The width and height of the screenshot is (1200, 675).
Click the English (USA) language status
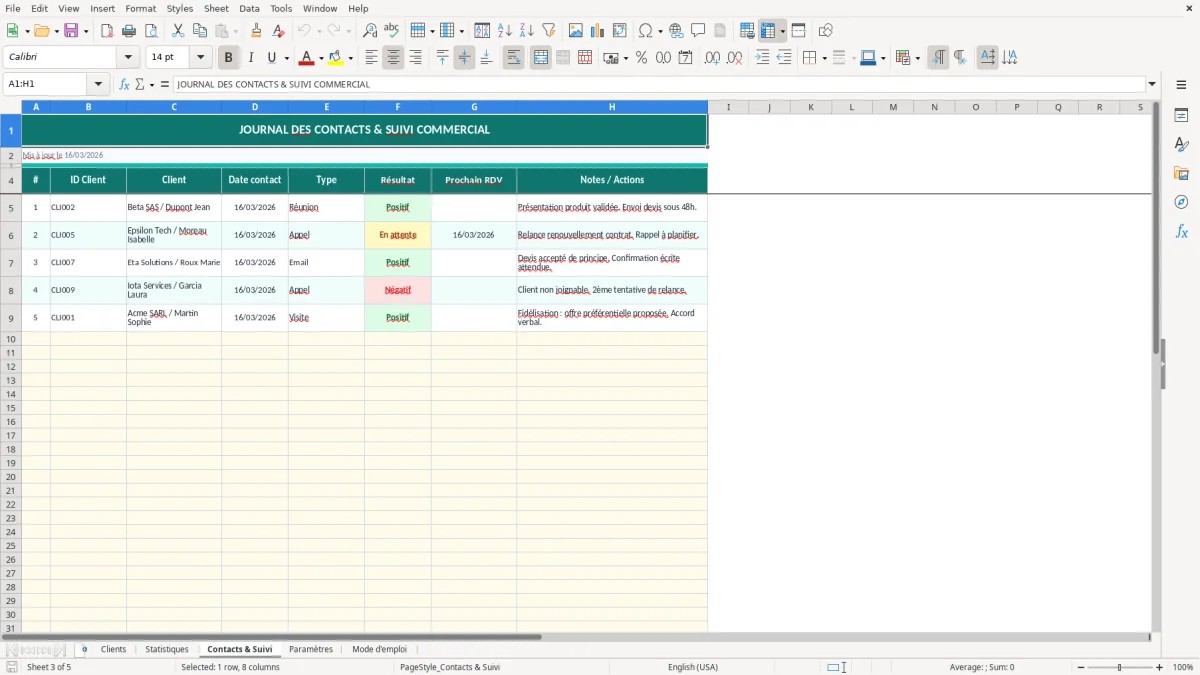(693, 667)
